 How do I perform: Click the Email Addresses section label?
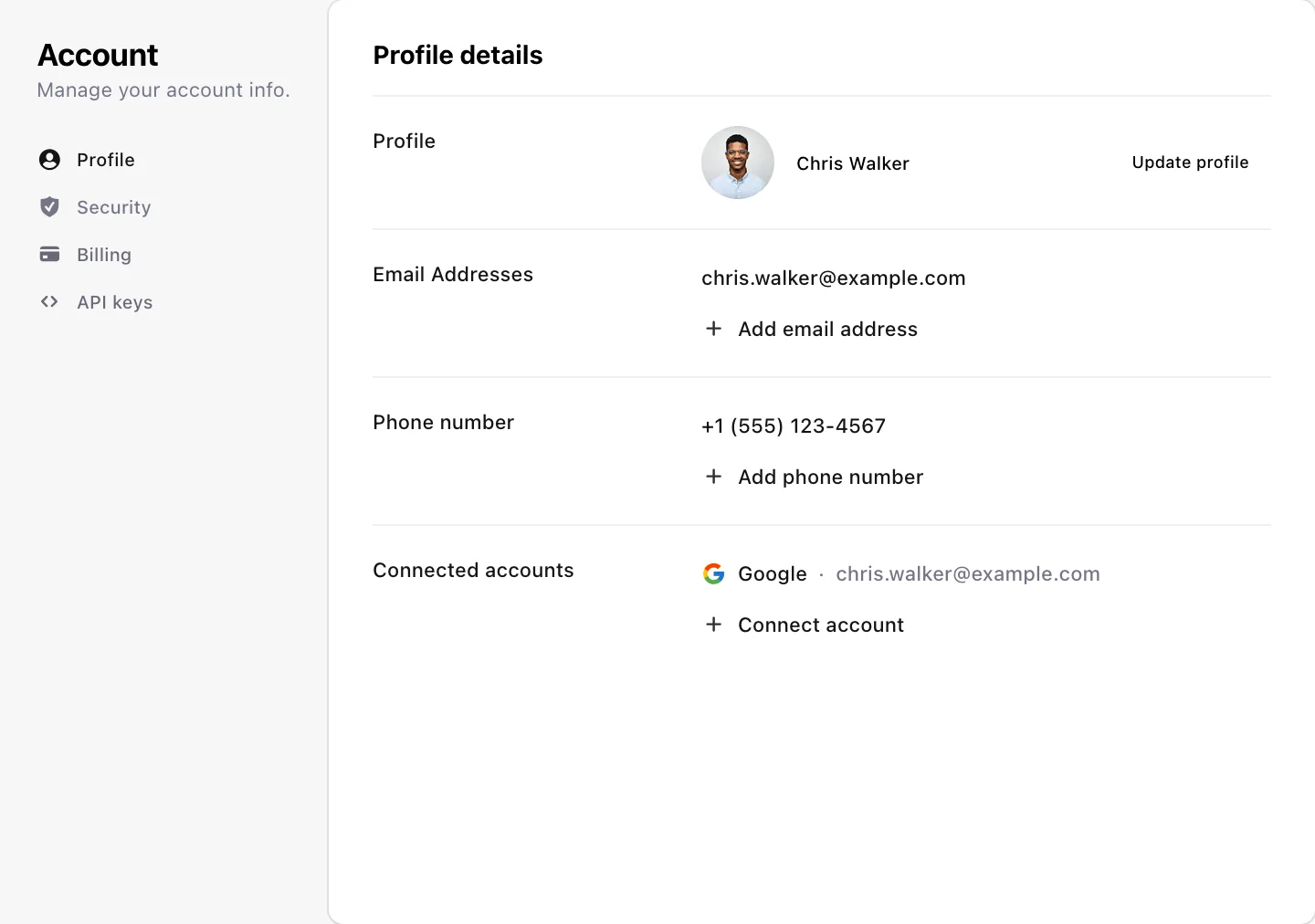tap(453, 275)
